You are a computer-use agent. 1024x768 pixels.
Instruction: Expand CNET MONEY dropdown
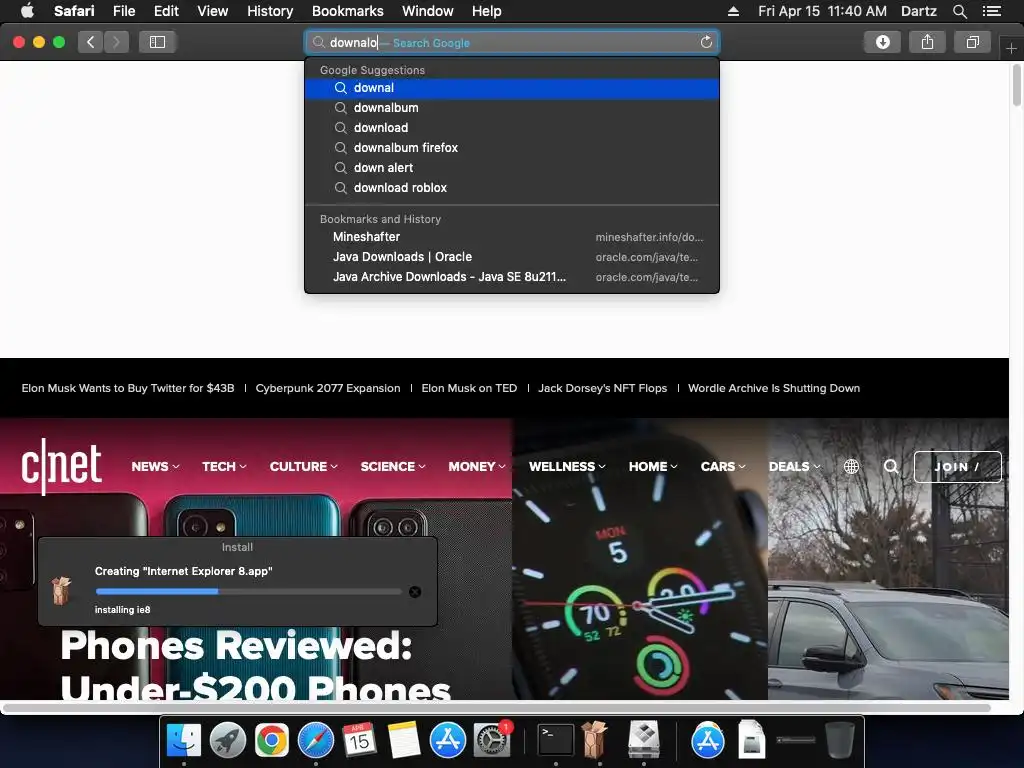point(477,466)
